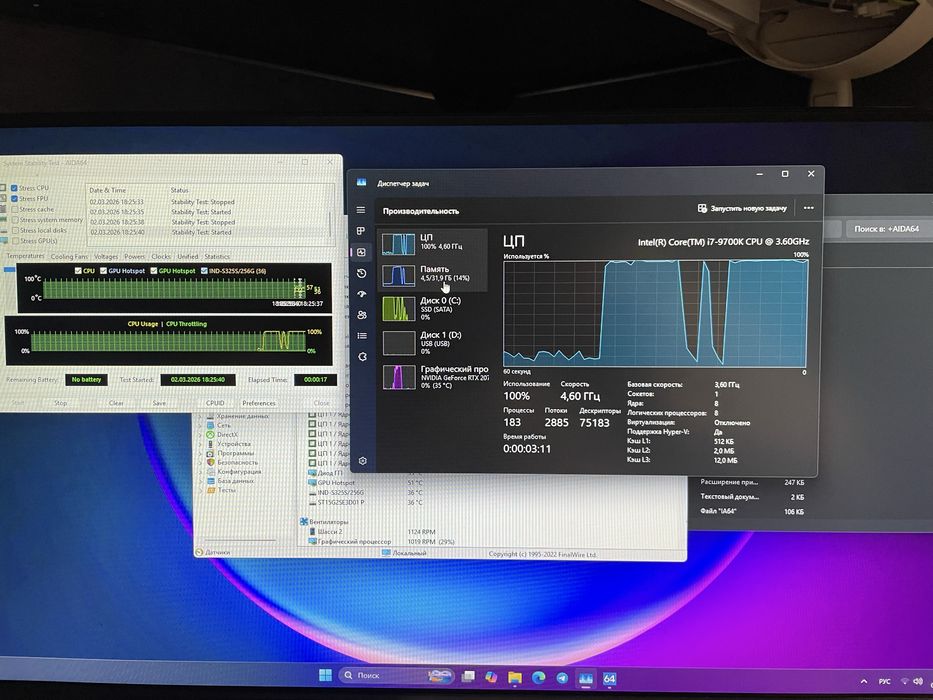This screenshot has height=700, width=933.
Task: Expand Устройства tree node
Action: (x=201, y=444)
